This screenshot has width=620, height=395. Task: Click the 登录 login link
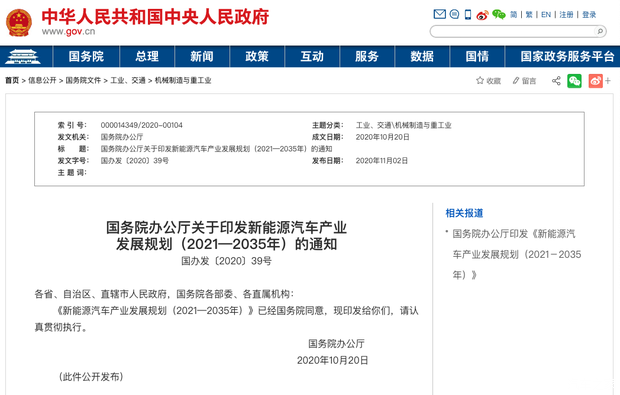click(589, 15)
